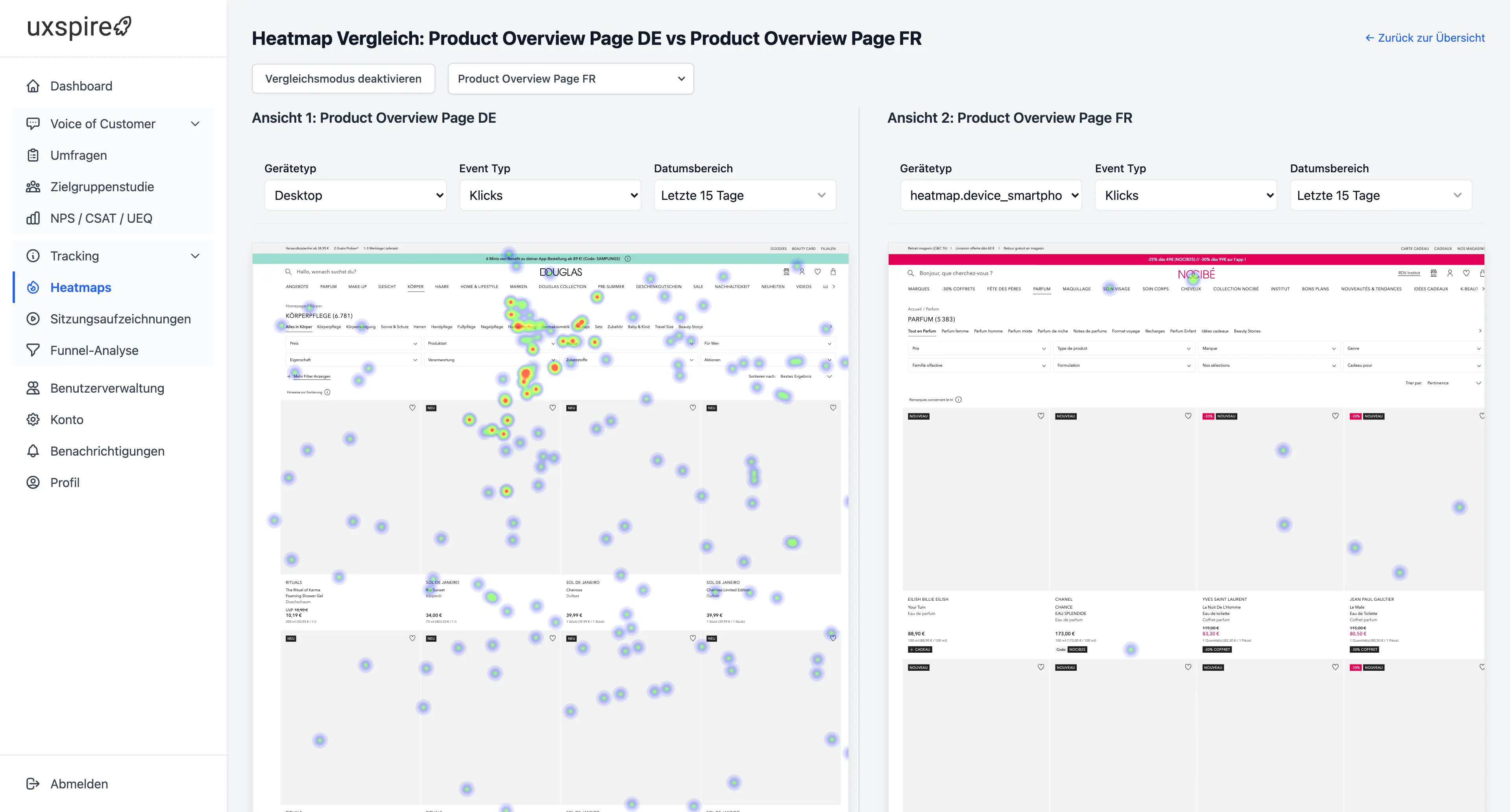1510x812 pixels.
Task: Open Ansicht 2 Datumsbereich Letzte 15 Tage dropdown
Action: 1381,195
